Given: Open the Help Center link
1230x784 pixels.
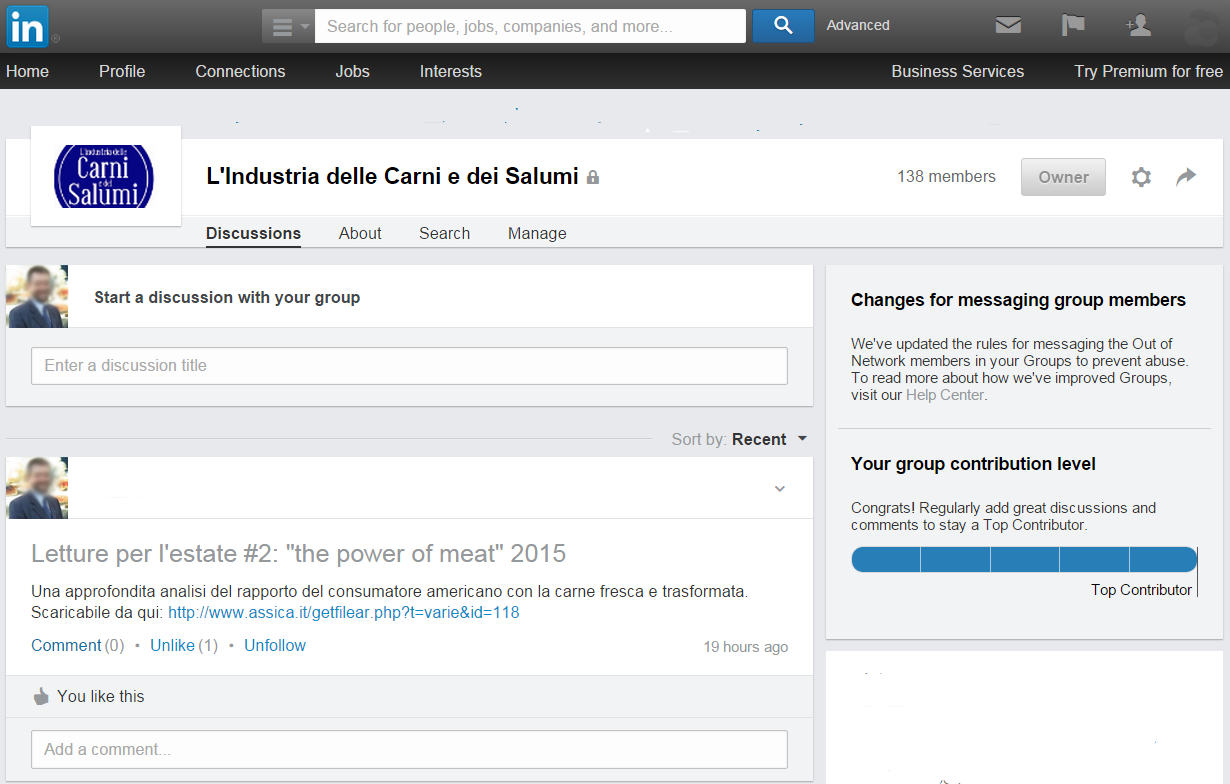Looking at the screenshot, I should [x=945, y=395].
